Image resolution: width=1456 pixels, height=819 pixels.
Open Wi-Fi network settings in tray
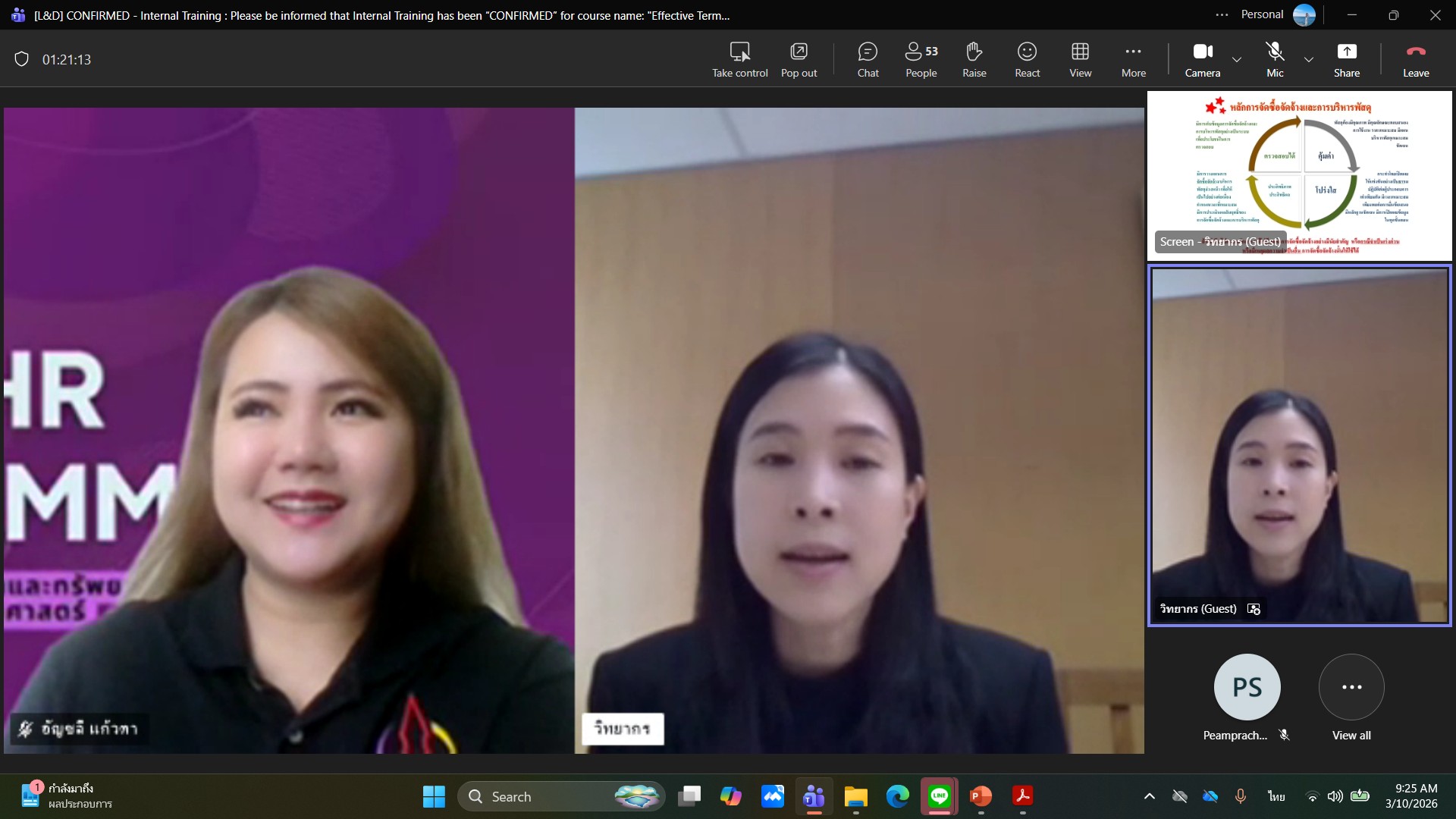coord(1312,796)
